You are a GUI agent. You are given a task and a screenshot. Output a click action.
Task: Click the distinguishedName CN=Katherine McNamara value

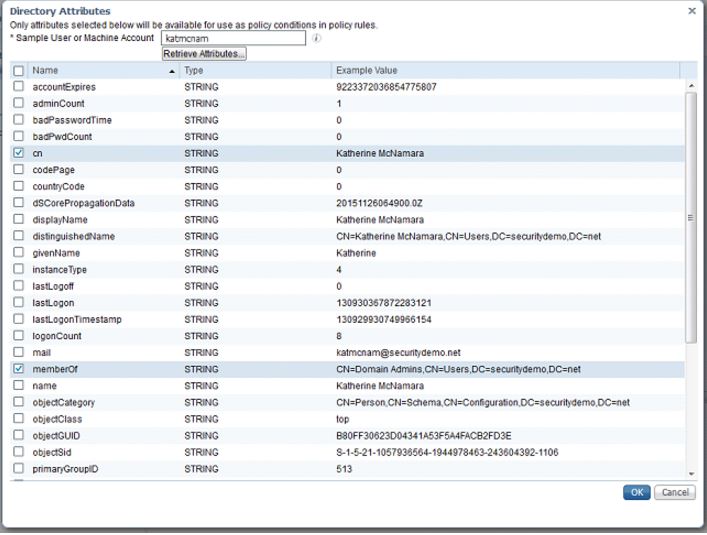[x=468, y=236]
